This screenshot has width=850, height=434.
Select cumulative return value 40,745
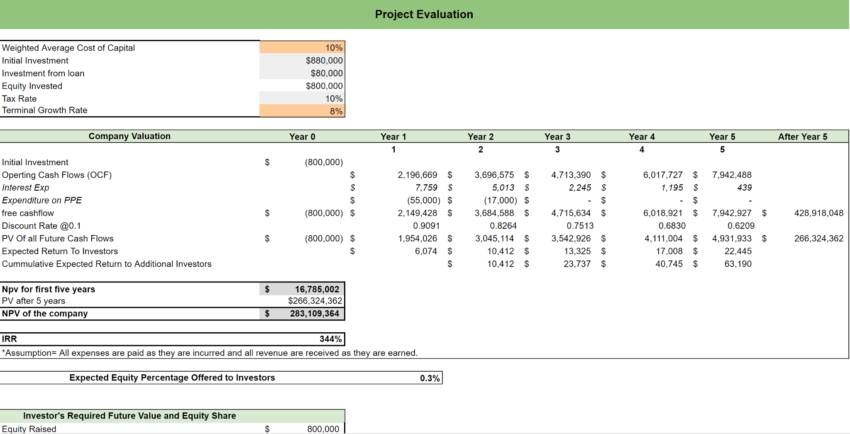pos(670,264)
